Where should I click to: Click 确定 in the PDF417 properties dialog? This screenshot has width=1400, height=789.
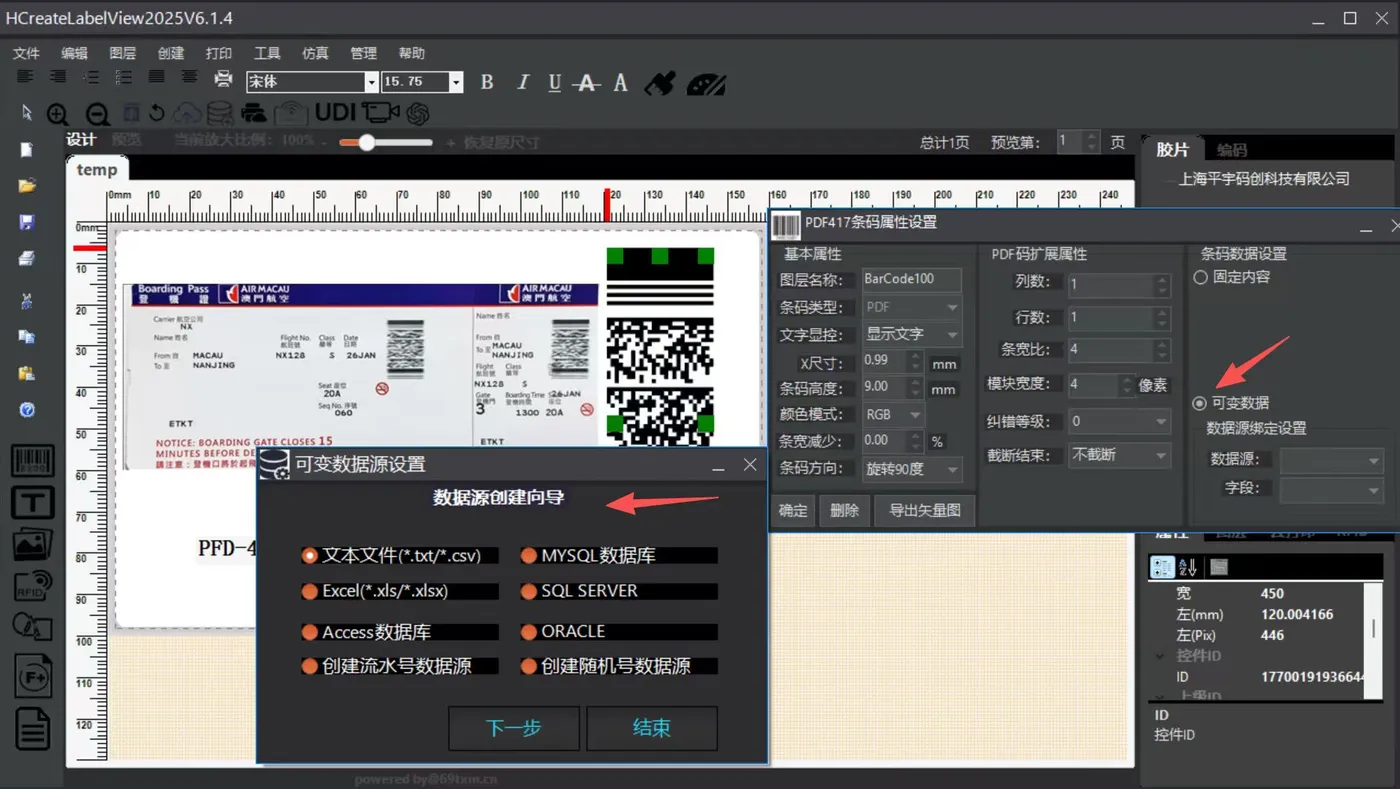click(x=793, y=510)
